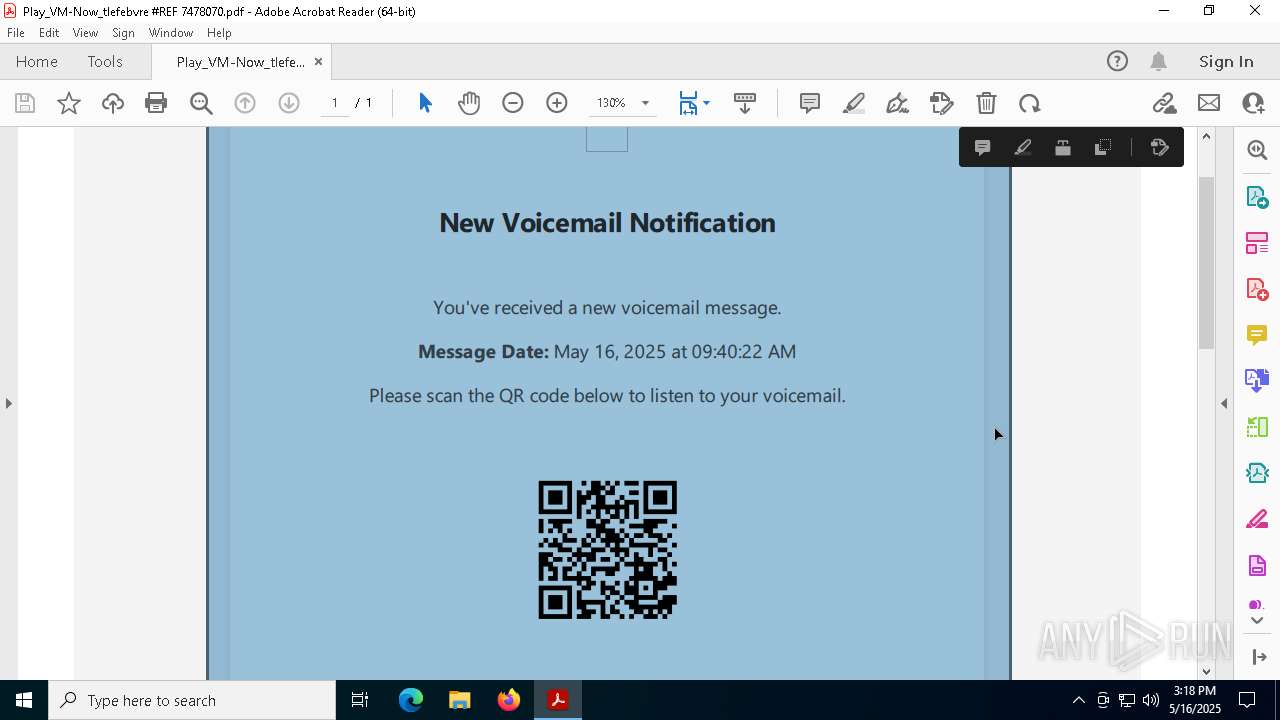Open the search tool in right pane
1280x720 pixels.
click(x=1257, y=150)
